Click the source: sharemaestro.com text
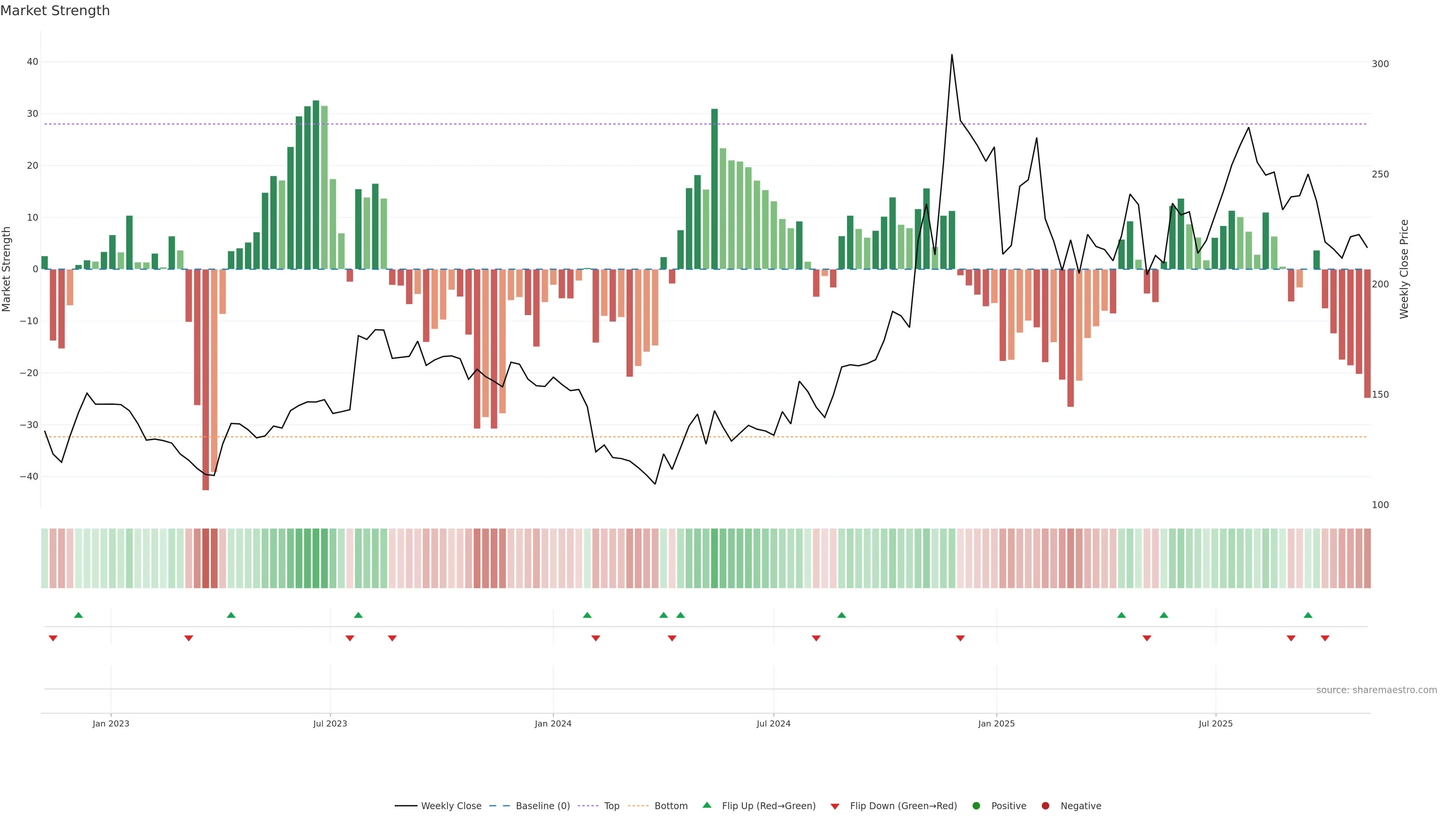 [1376, 690]
